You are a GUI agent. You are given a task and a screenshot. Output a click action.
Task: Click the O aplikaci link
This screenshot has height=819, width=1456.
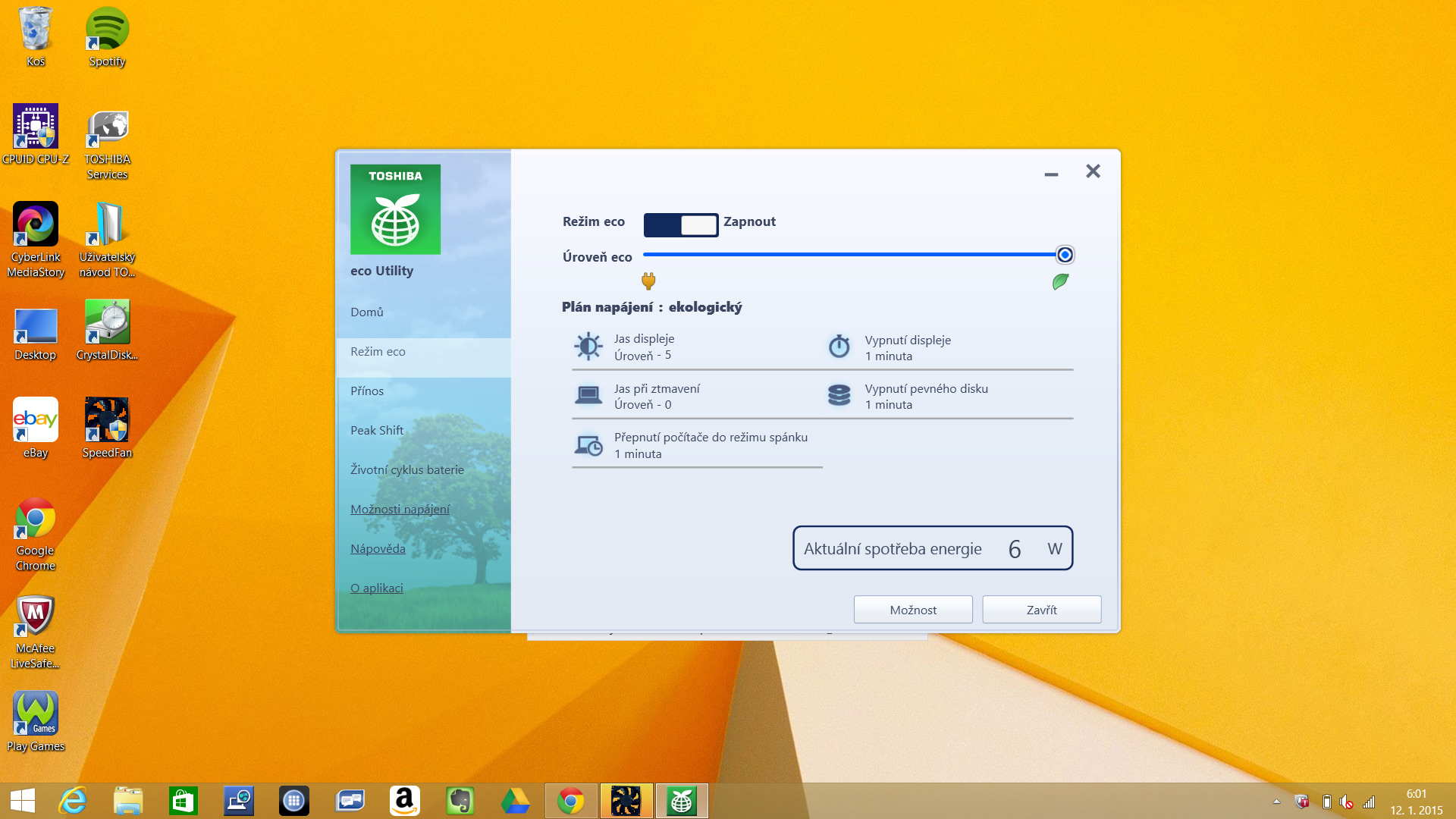click(376, 588)
